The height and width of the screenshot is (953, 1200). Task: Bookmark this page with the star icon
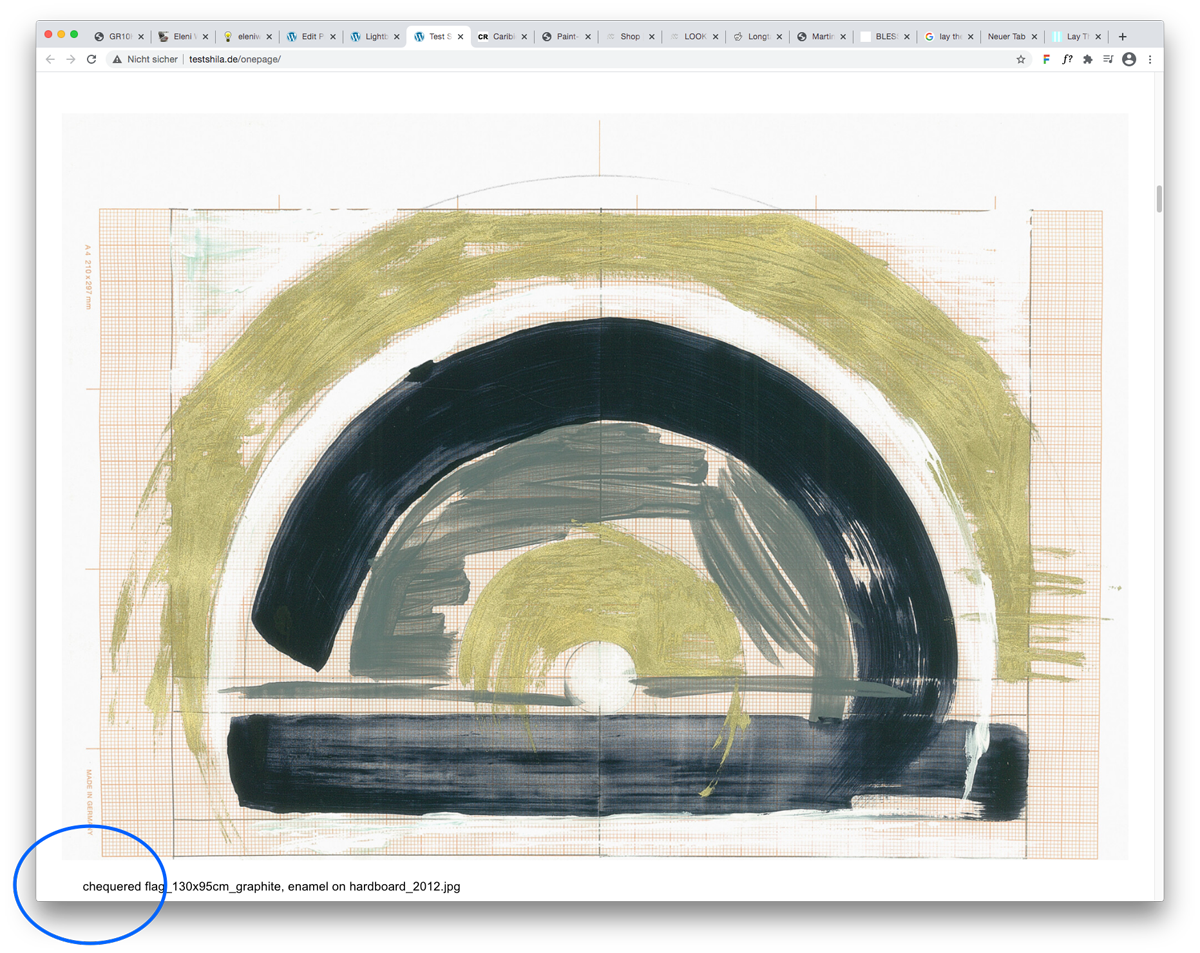[x=1021, y=60]
